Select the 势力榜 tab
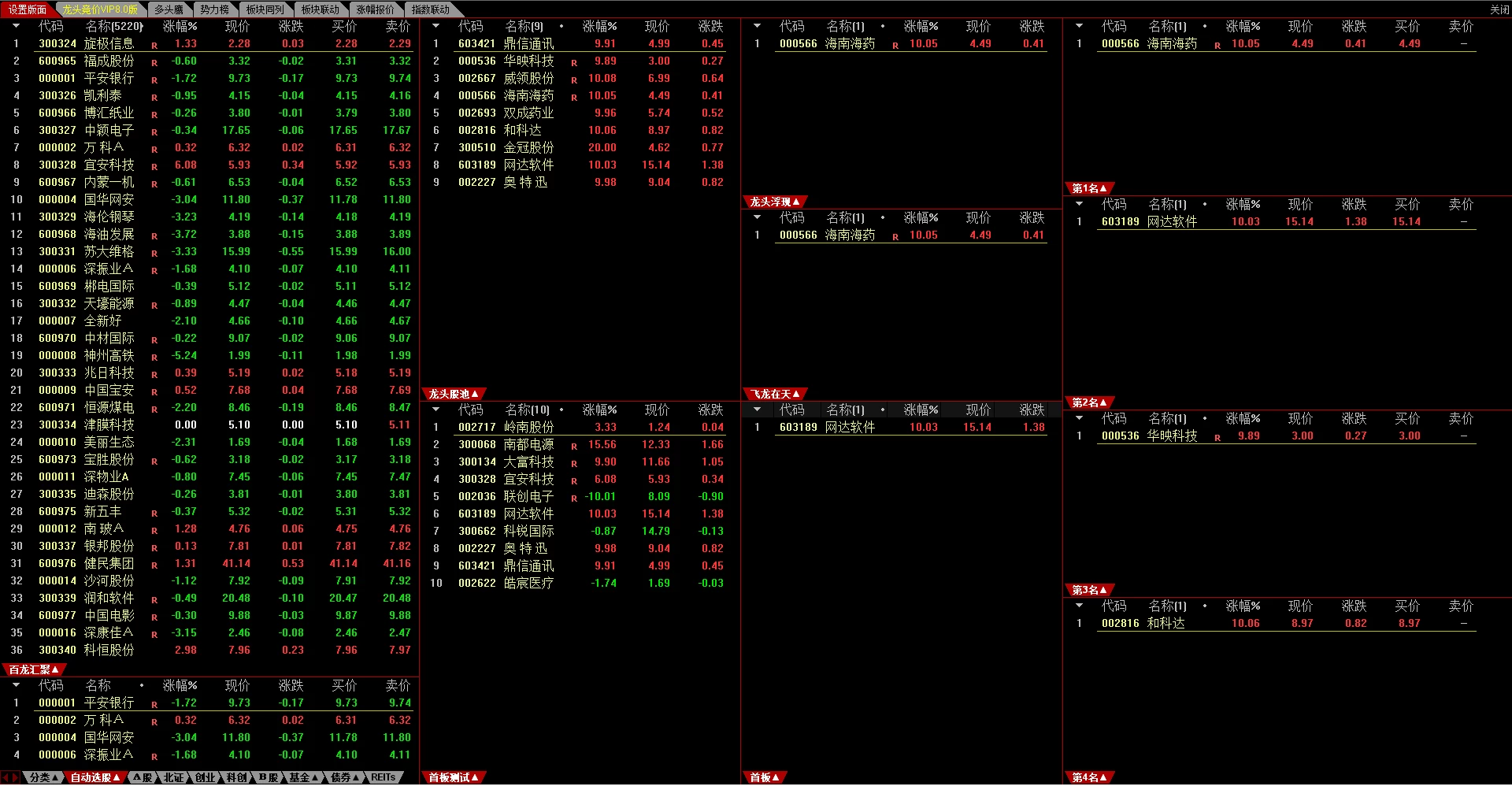Image resolution: width=1512 pixels, height=786 pixels. pyautogui.click(x=214, y=9)
